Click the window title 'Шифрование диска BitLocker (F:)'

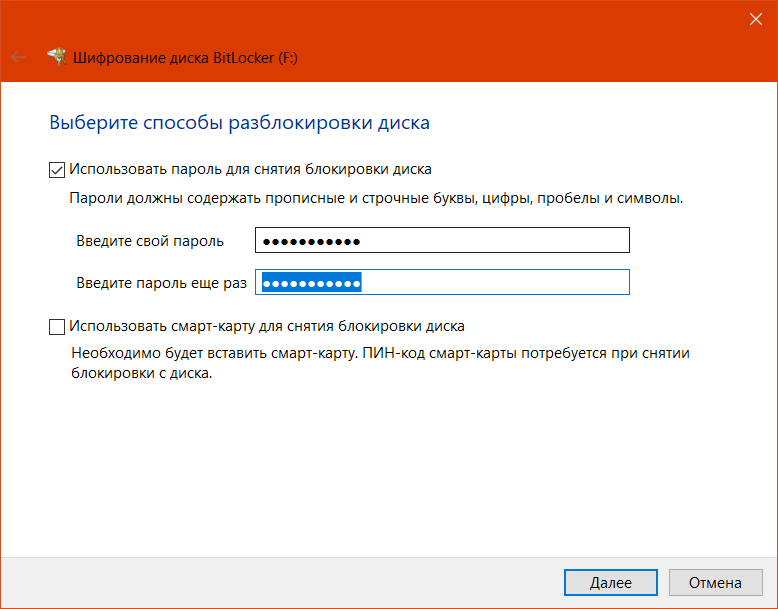click(x=185, y=58)
